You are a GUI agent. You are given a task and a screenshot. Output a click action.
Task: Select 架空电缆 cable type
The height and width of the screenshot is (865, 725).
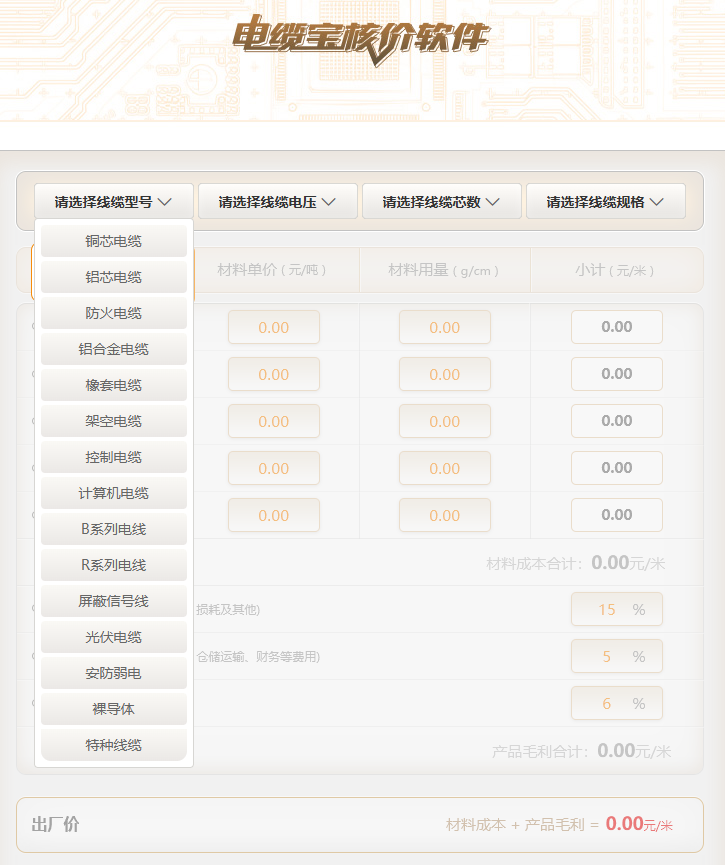click(x=114, y=421)
